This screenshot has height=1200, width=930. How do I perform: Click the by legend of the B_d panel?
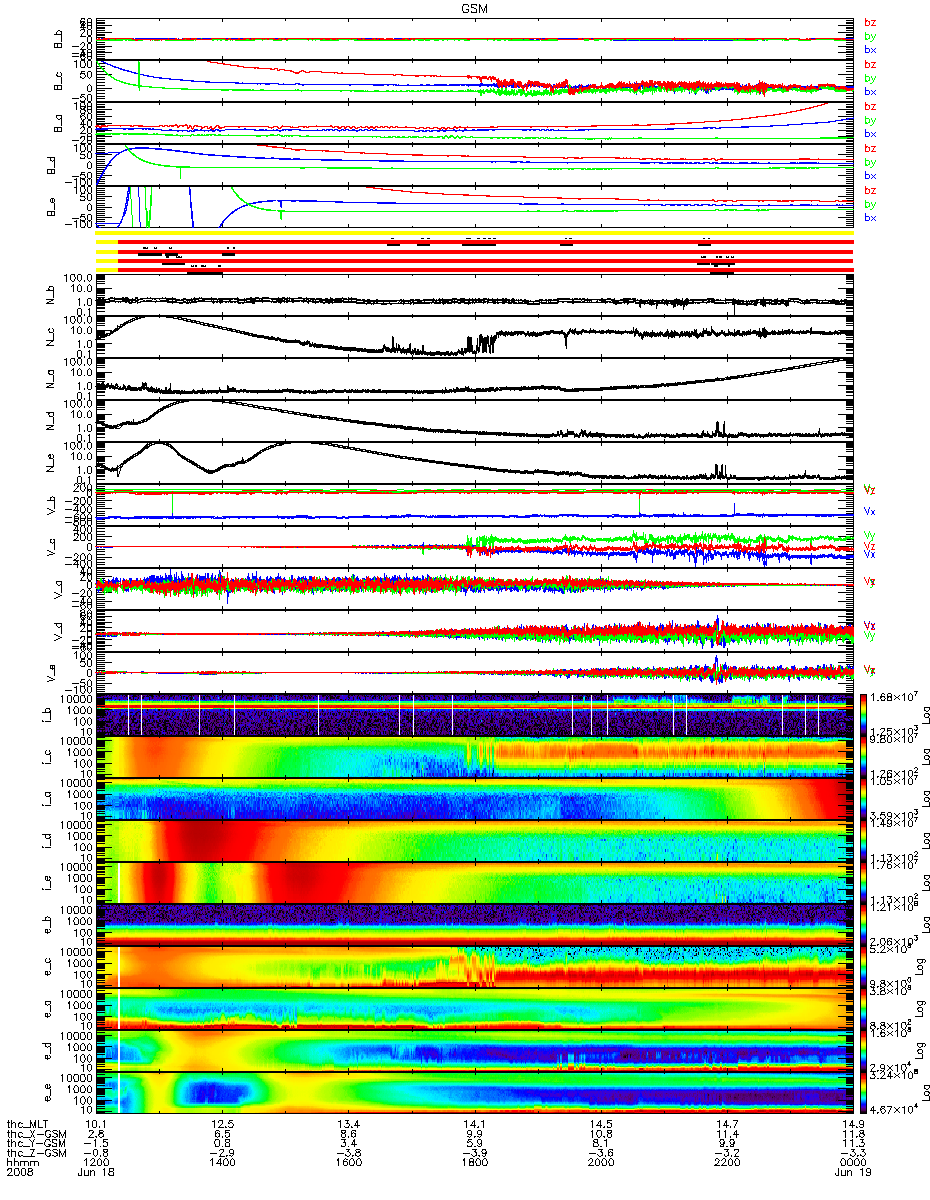[x=869, y=161]
